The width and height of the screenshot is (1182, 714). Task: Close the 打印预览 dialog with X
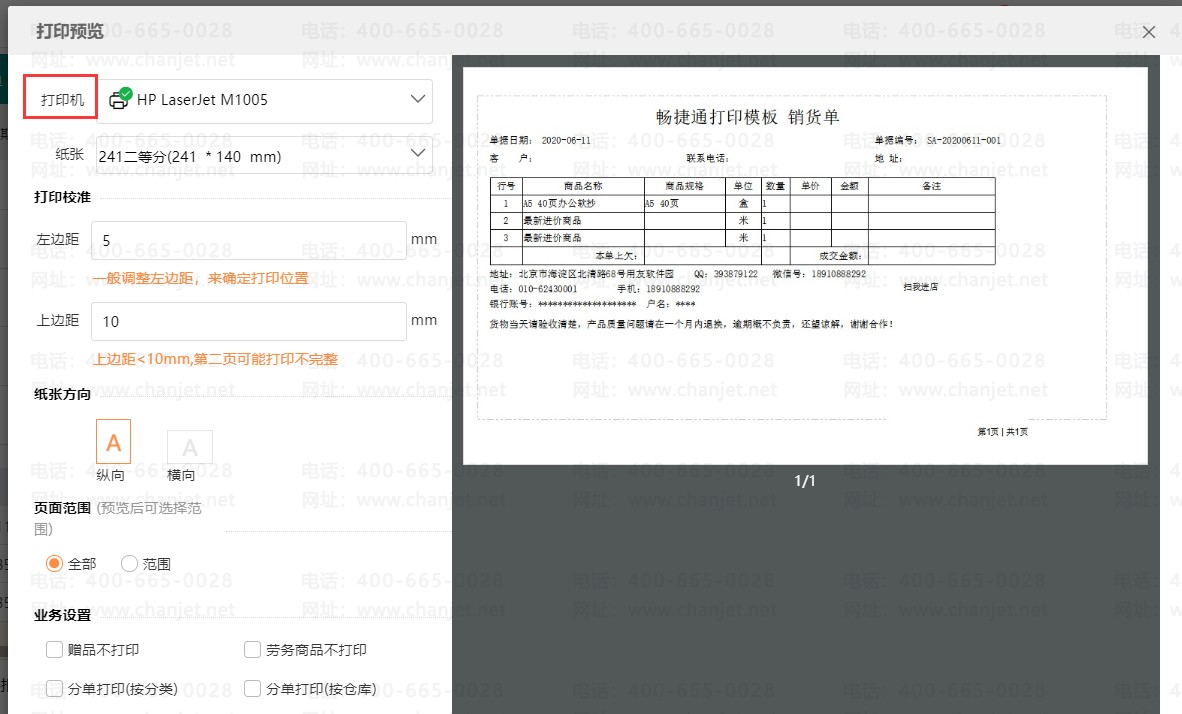point(1149,32)
